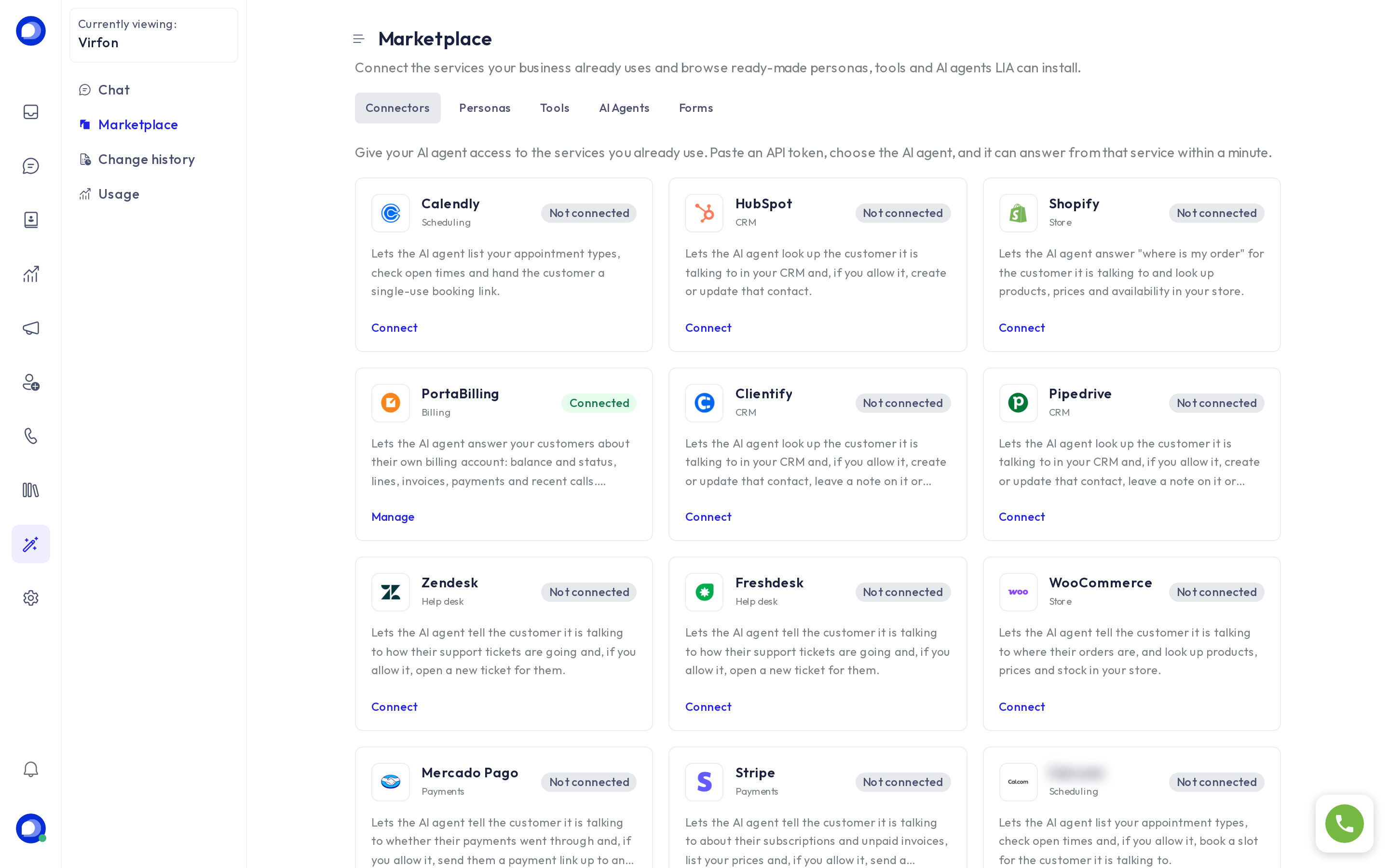Viewport: 1389px width, 868px height.
Task: Click the app logo at top left
Action: tap(30, 31)
